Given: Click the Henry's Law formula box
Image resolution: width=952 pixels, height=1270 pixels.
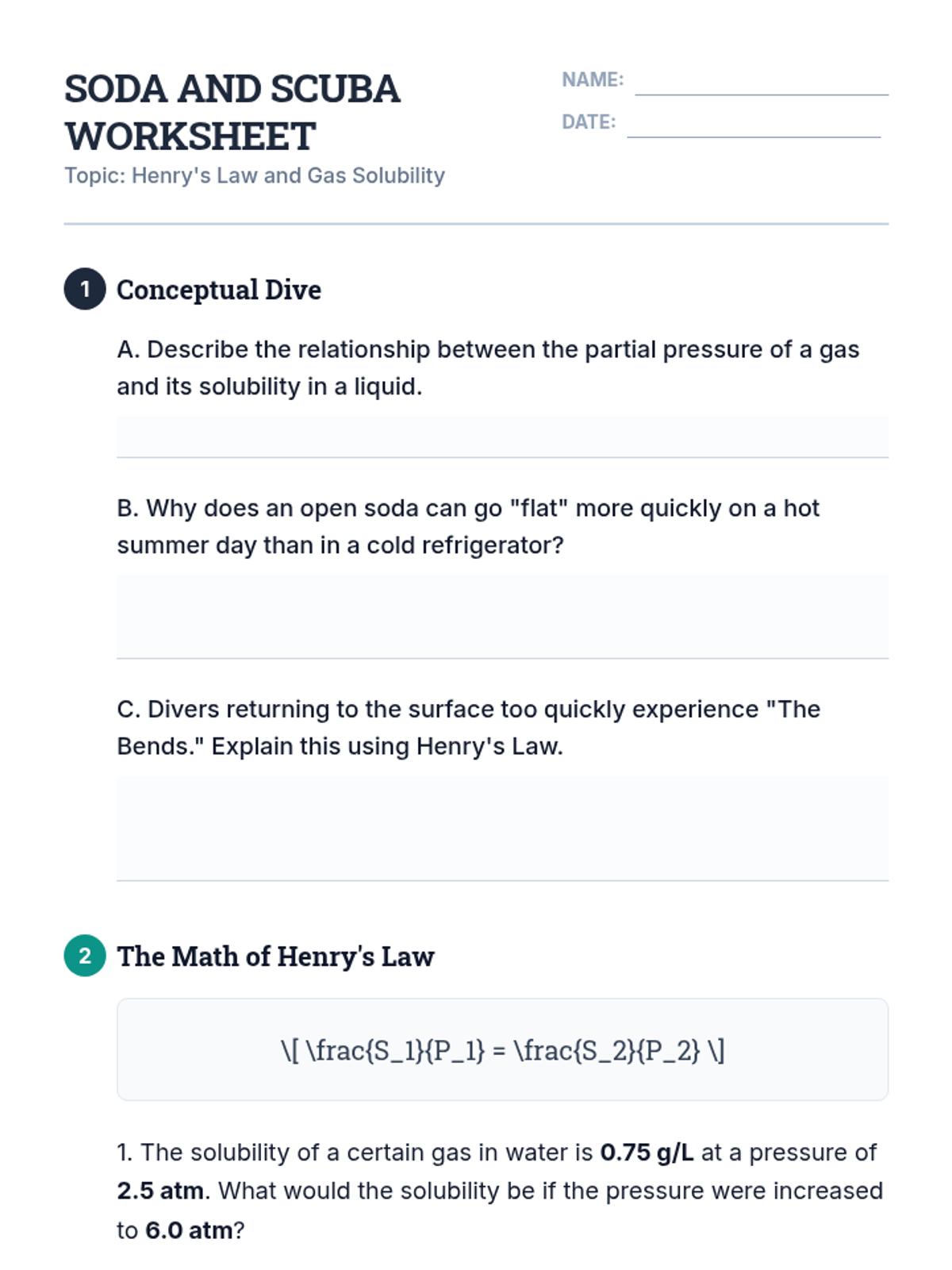Looking at the screenshot, I should pos(502,1049).
